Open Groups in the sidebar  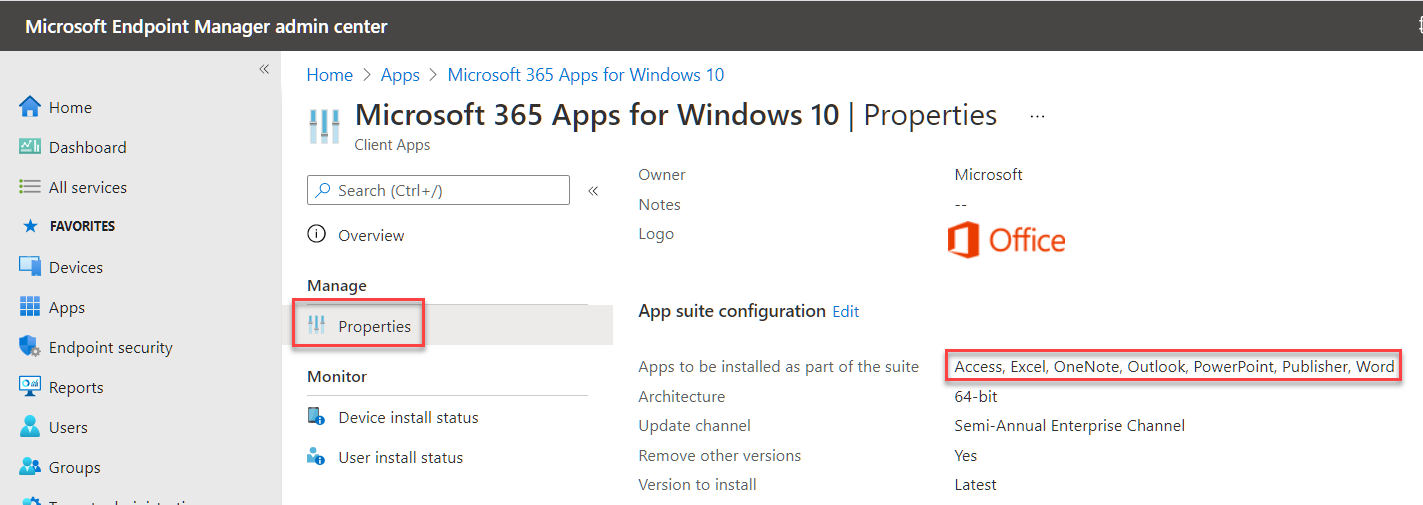[x=75, y=467]
